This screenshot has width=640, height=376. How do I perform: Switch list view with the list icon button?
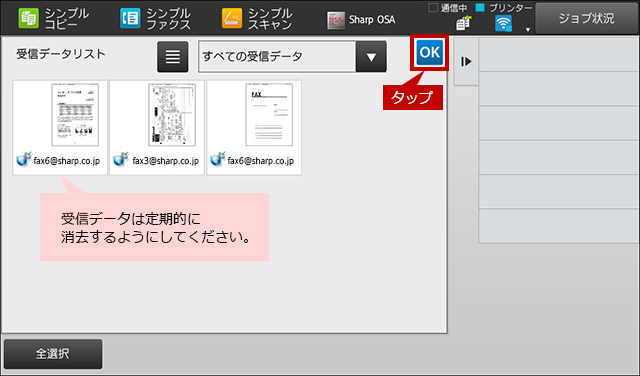point(173,57)
